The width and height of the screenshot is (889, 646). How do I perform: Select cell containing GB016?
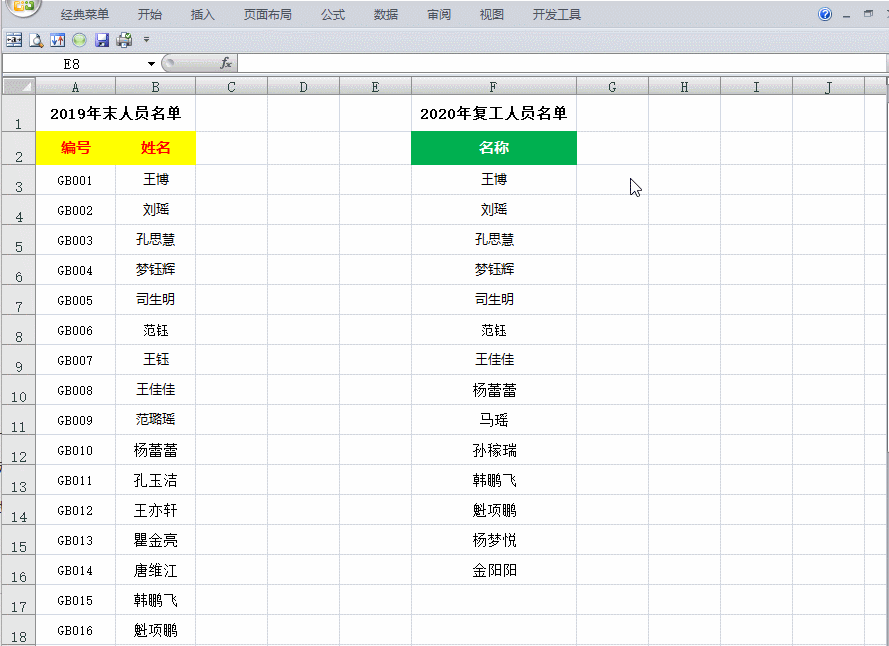pos(75,630)
